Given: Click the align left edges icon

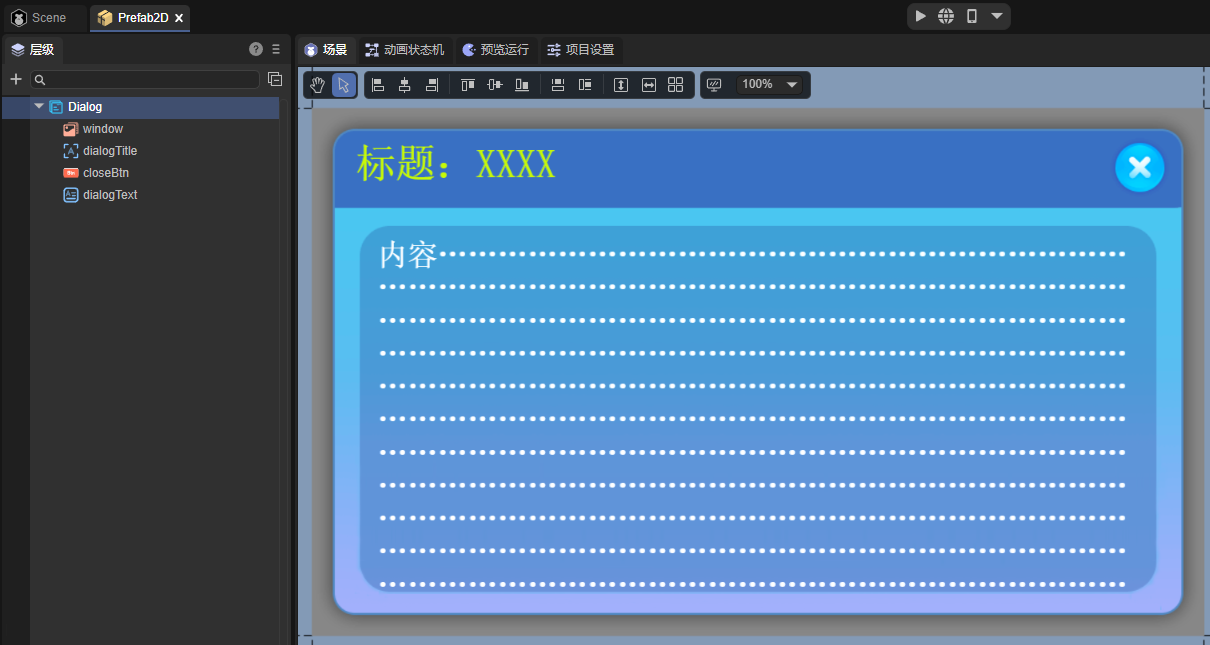Looking at the screenshot, I should (x=378, y=85).
